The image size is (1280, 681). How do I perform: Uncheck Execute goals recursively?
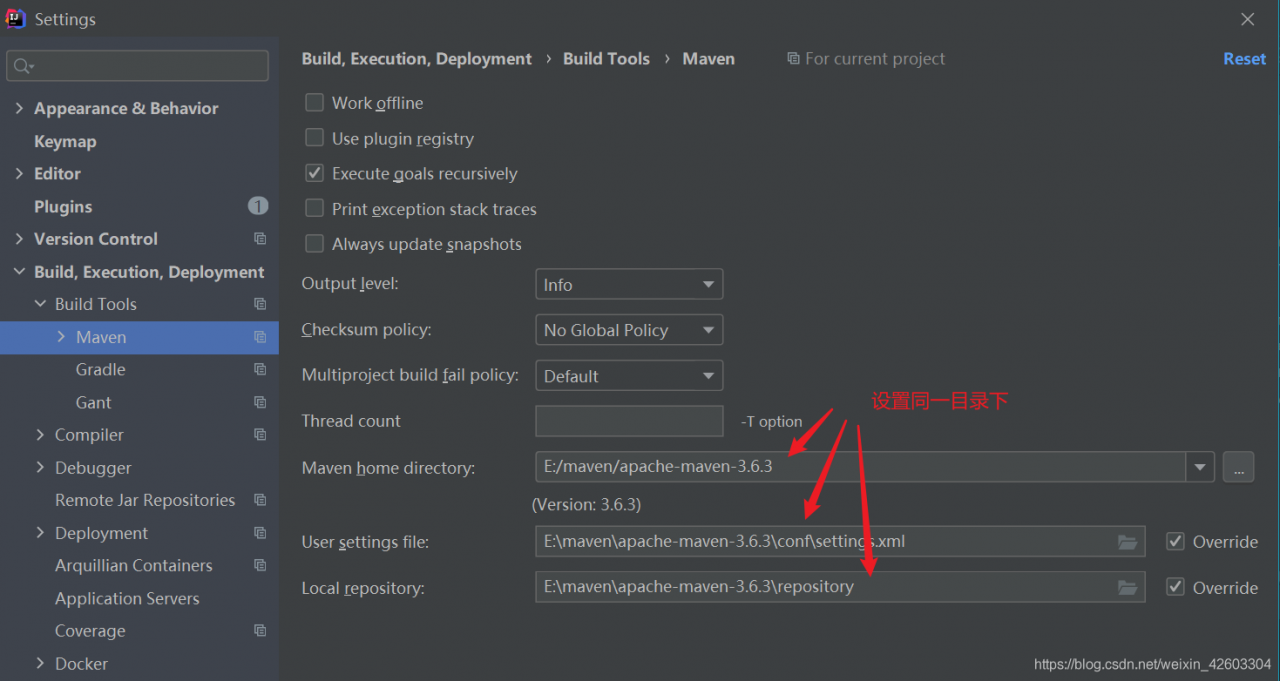314,173
